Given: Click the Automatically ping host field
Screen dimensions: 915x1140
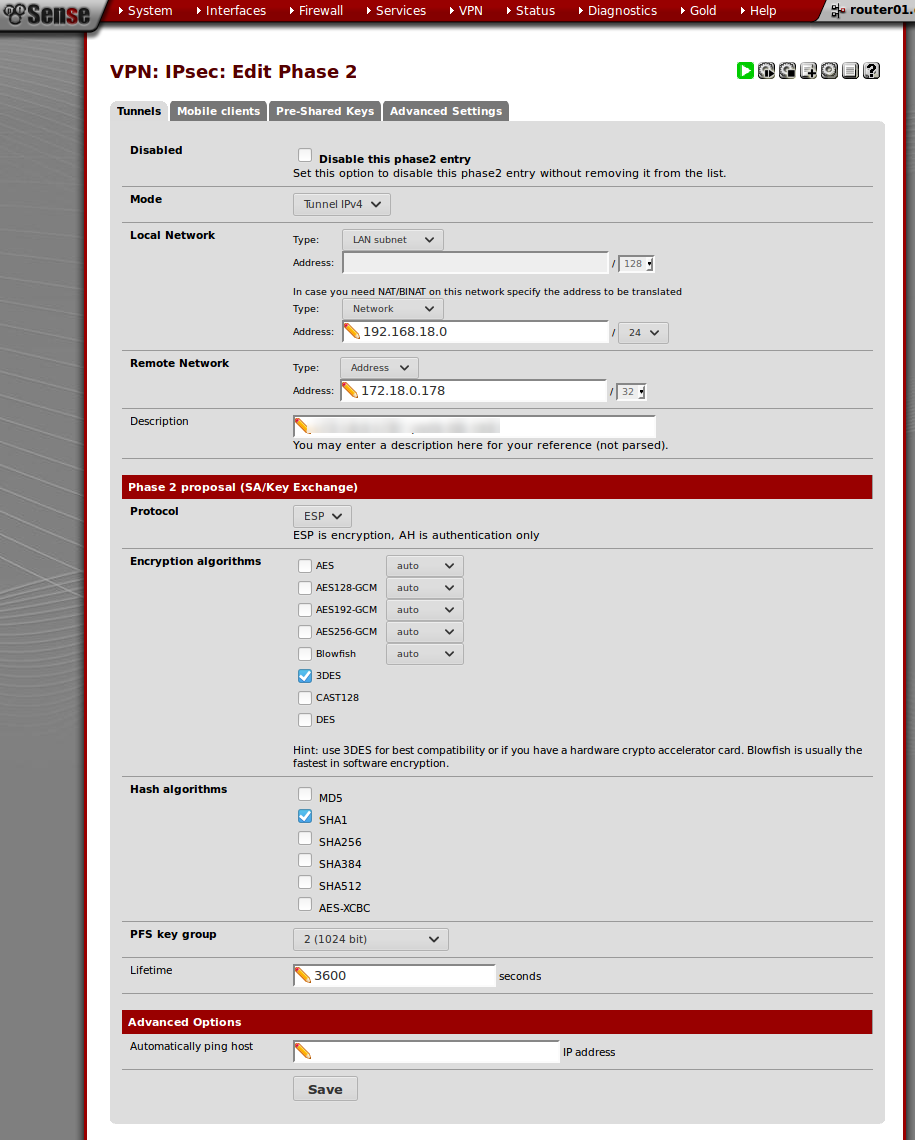Looking at the screenshot, I should [426, 1052].
